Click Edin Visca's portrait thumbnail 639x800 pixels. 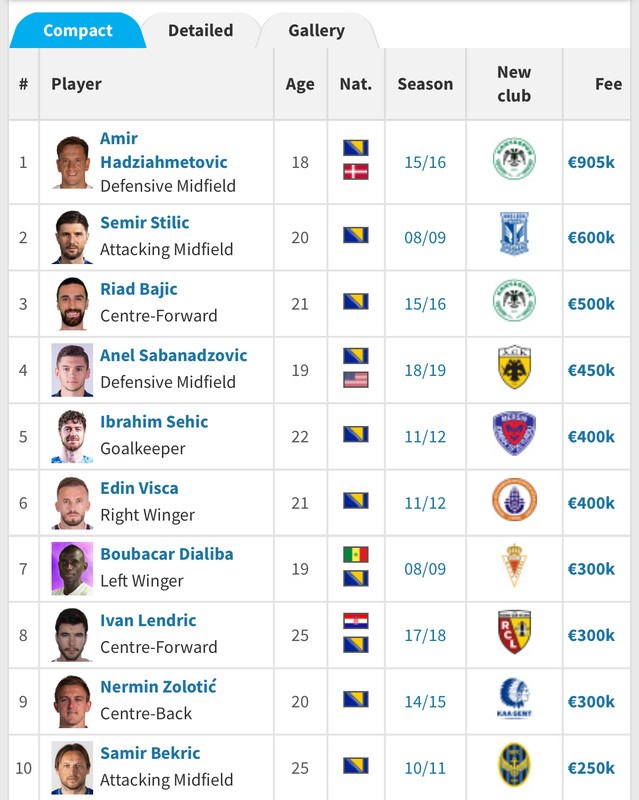click(72, 503)
